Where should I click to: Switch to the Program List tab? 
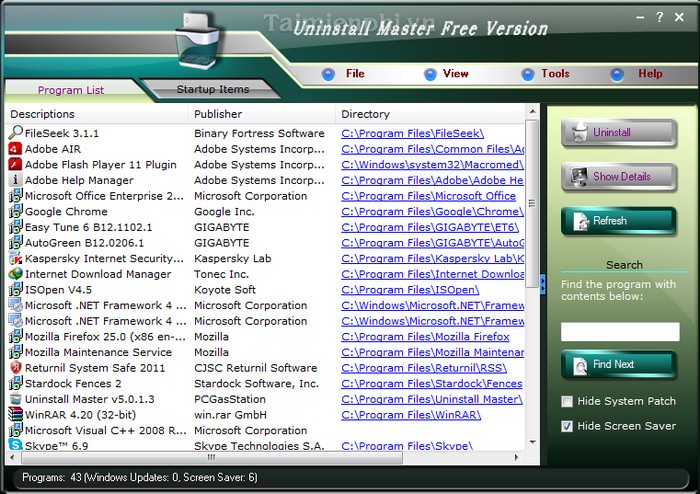(x=71, y=90)
